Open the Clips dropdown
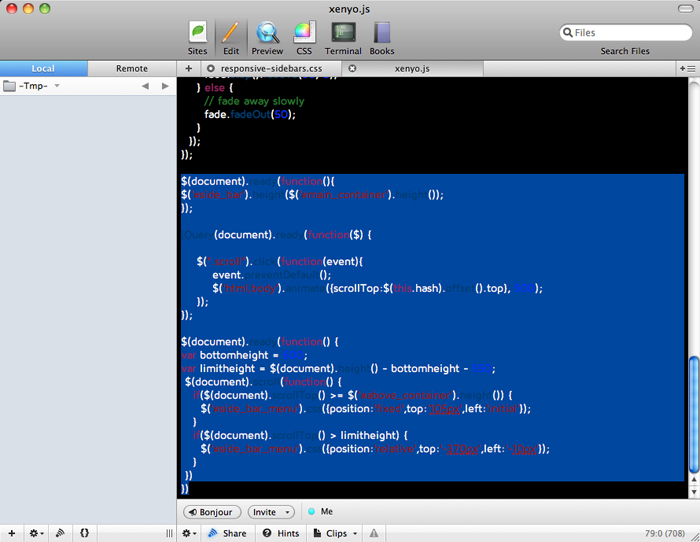The height and width of the screenshot is (542, 700). [x=335, y=533]
